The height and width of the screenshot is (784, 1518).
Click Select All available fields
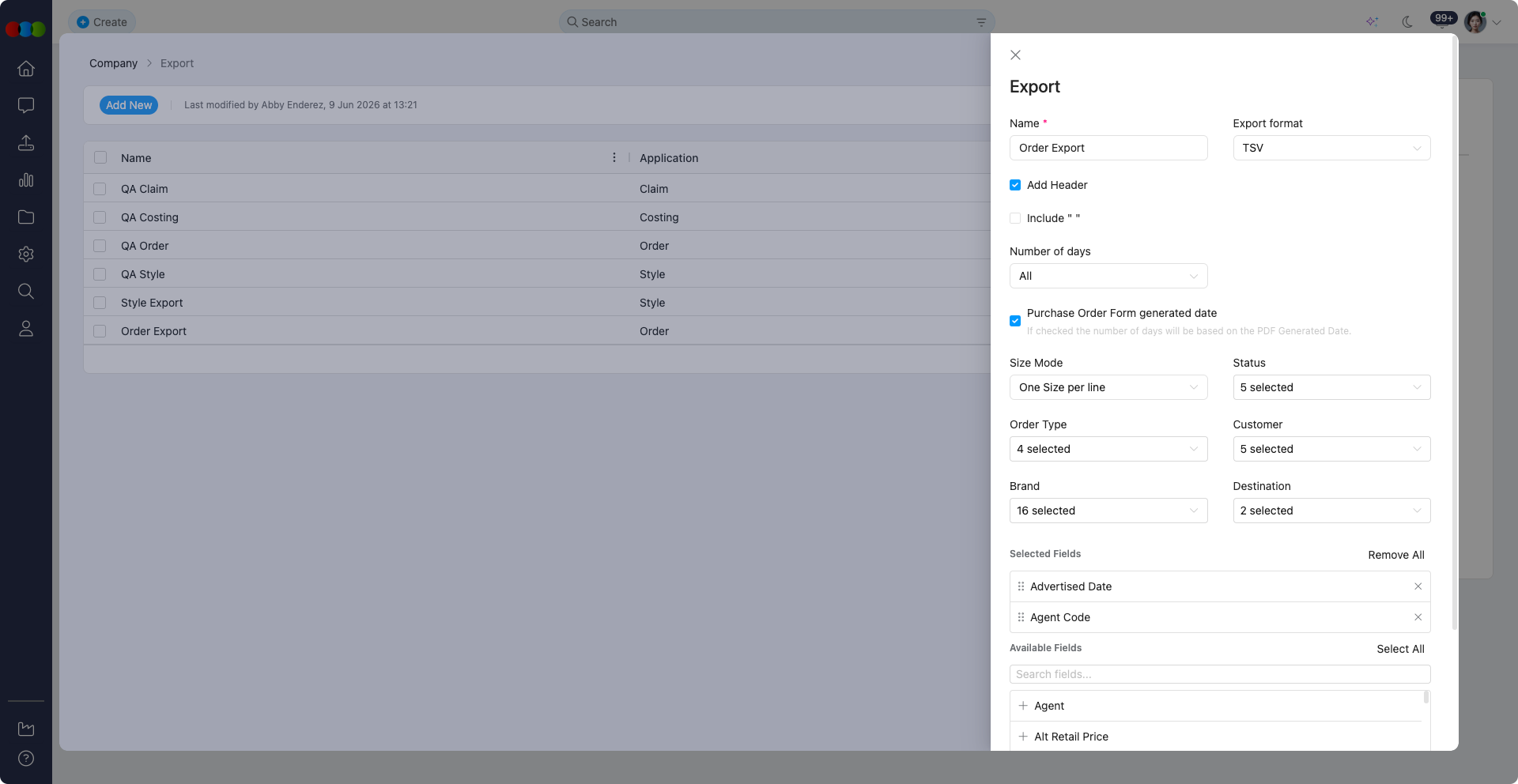pyautogui.click(x=1400, y=649)
